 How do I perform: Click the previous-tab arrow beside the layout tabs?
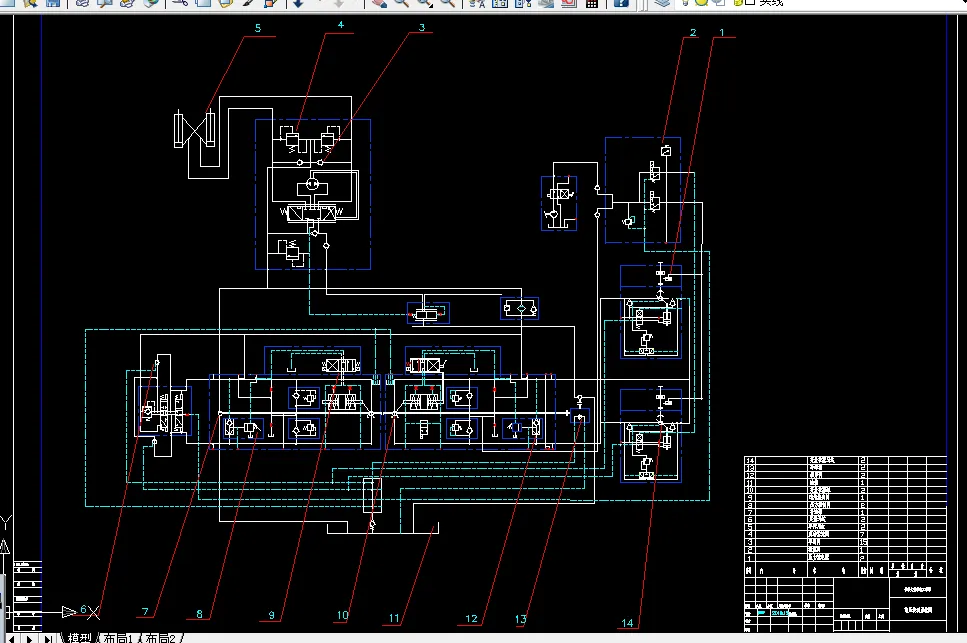tap(11, 639)
